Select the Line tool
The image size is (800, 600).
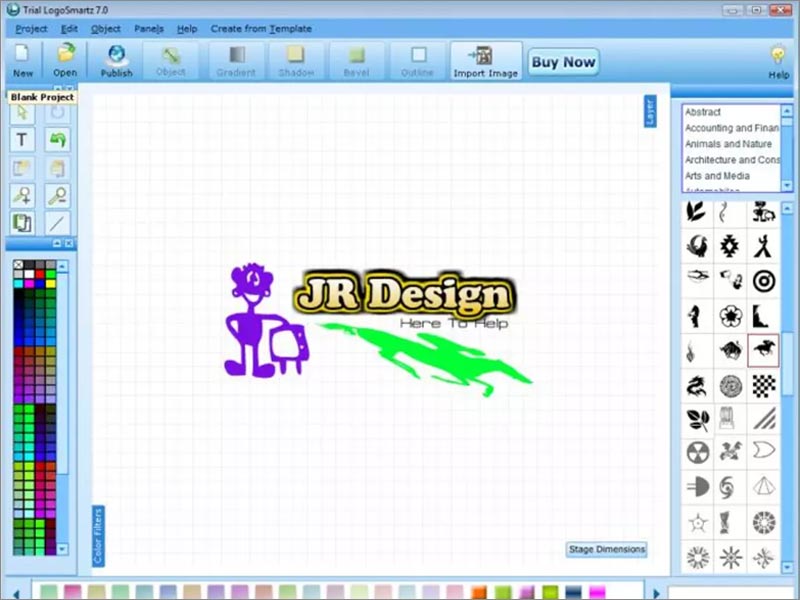point(58,222)
